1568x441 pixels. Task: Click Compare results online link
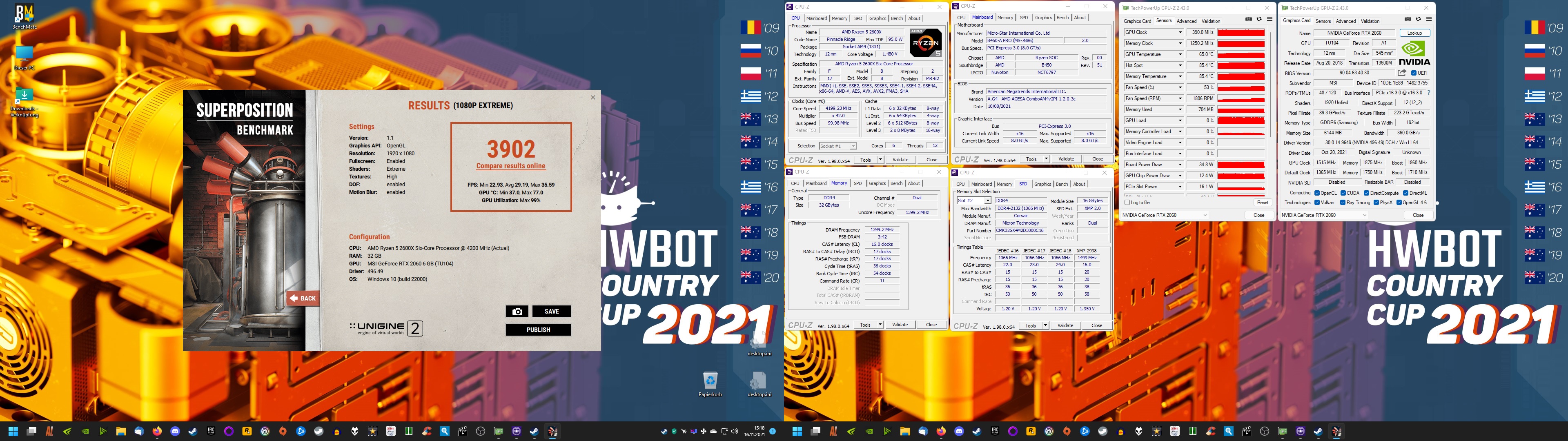[x=511, y=166]
